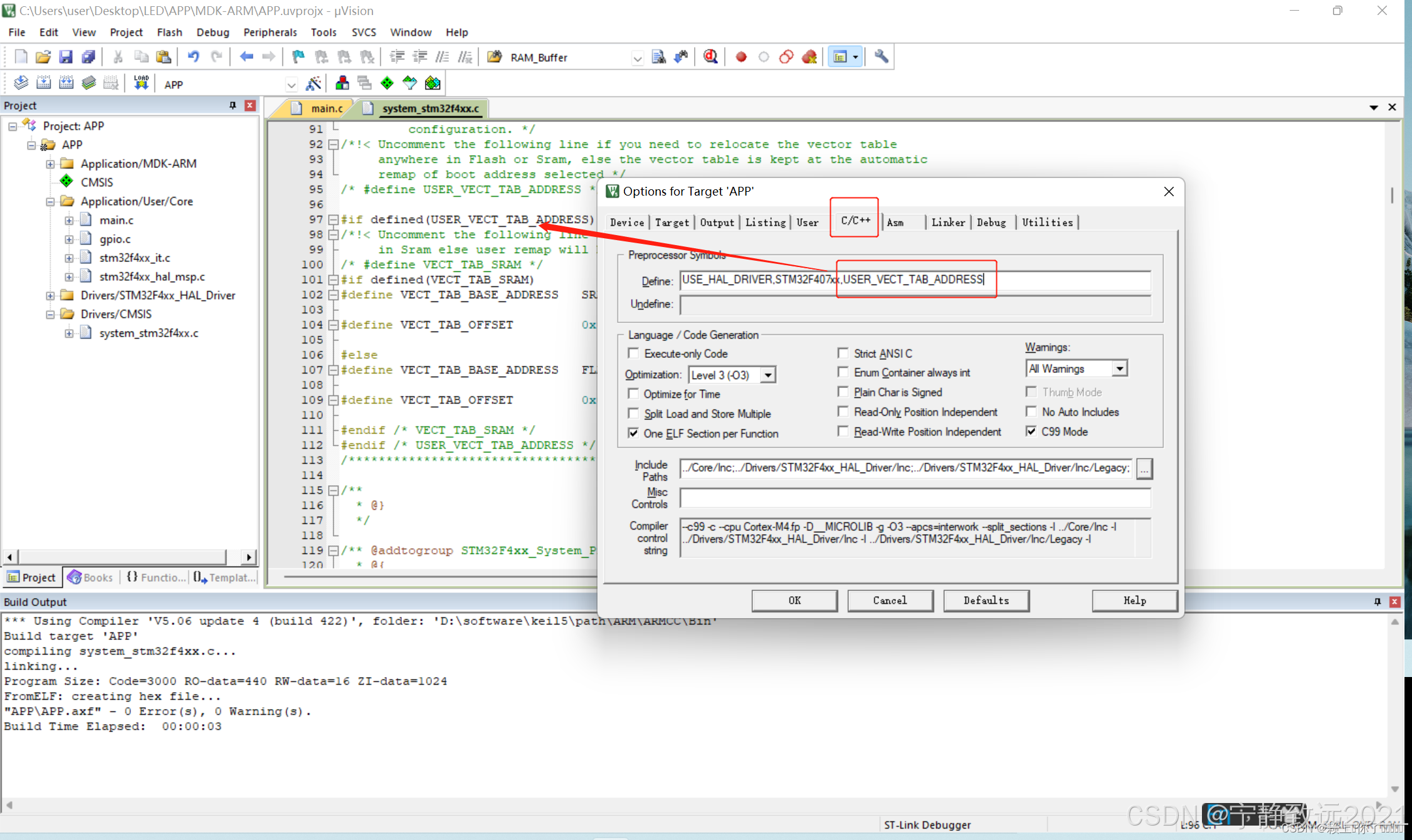The width and height of the screenshot is (1412, 840).
Task: Start the debug session with the magnifier 'd' icon
Action: (710, 57)
